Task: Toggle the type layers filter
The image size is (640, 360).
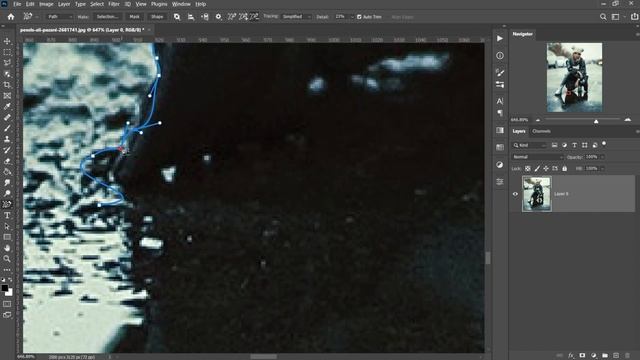Action: (574, 145)
